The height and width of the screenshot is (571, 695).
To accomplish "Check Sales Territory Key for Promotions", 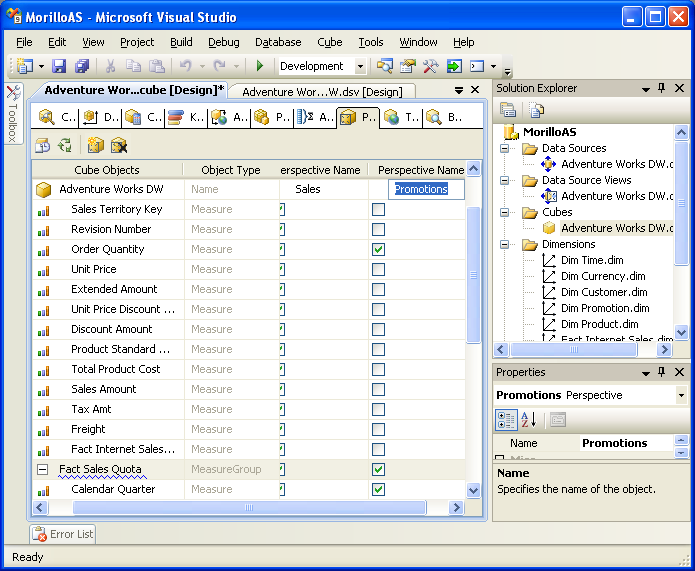I will [x=378, y=209].
